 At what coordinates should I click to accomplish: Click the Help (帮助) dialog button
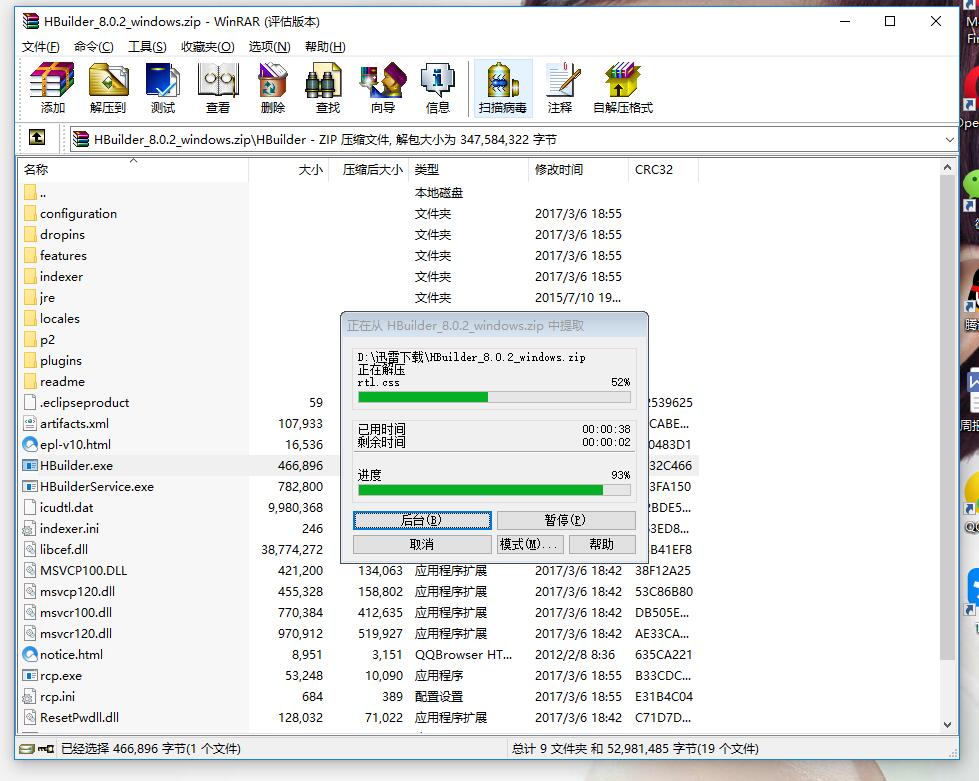click(602, 544)
